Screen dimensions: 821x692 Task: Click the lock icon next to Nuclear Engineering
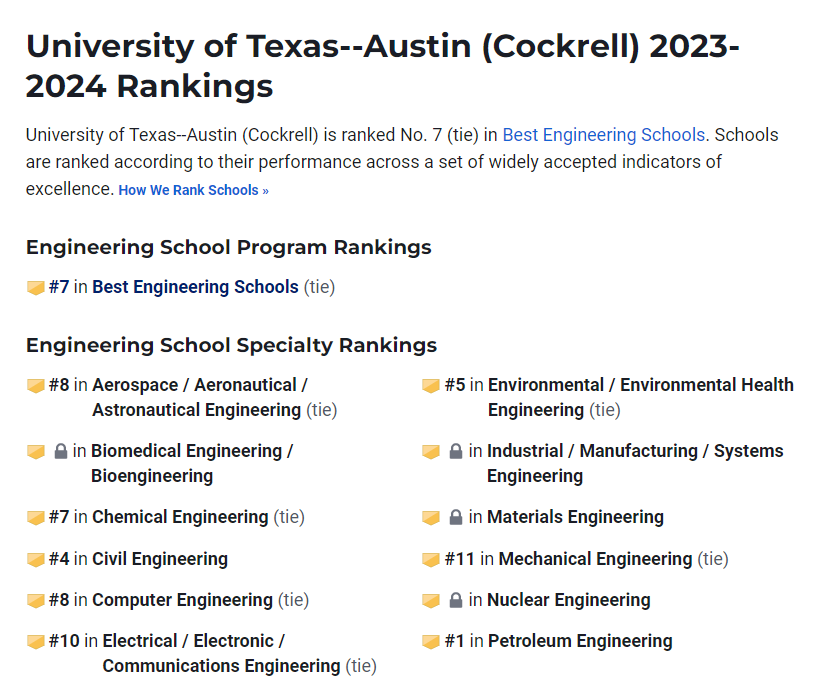coord(456,601)
